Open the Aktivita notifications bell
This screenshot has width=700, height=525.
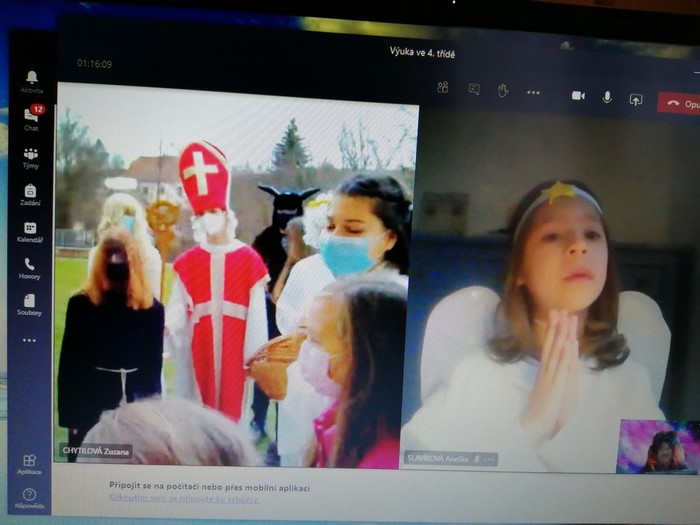tap(31, 80)
